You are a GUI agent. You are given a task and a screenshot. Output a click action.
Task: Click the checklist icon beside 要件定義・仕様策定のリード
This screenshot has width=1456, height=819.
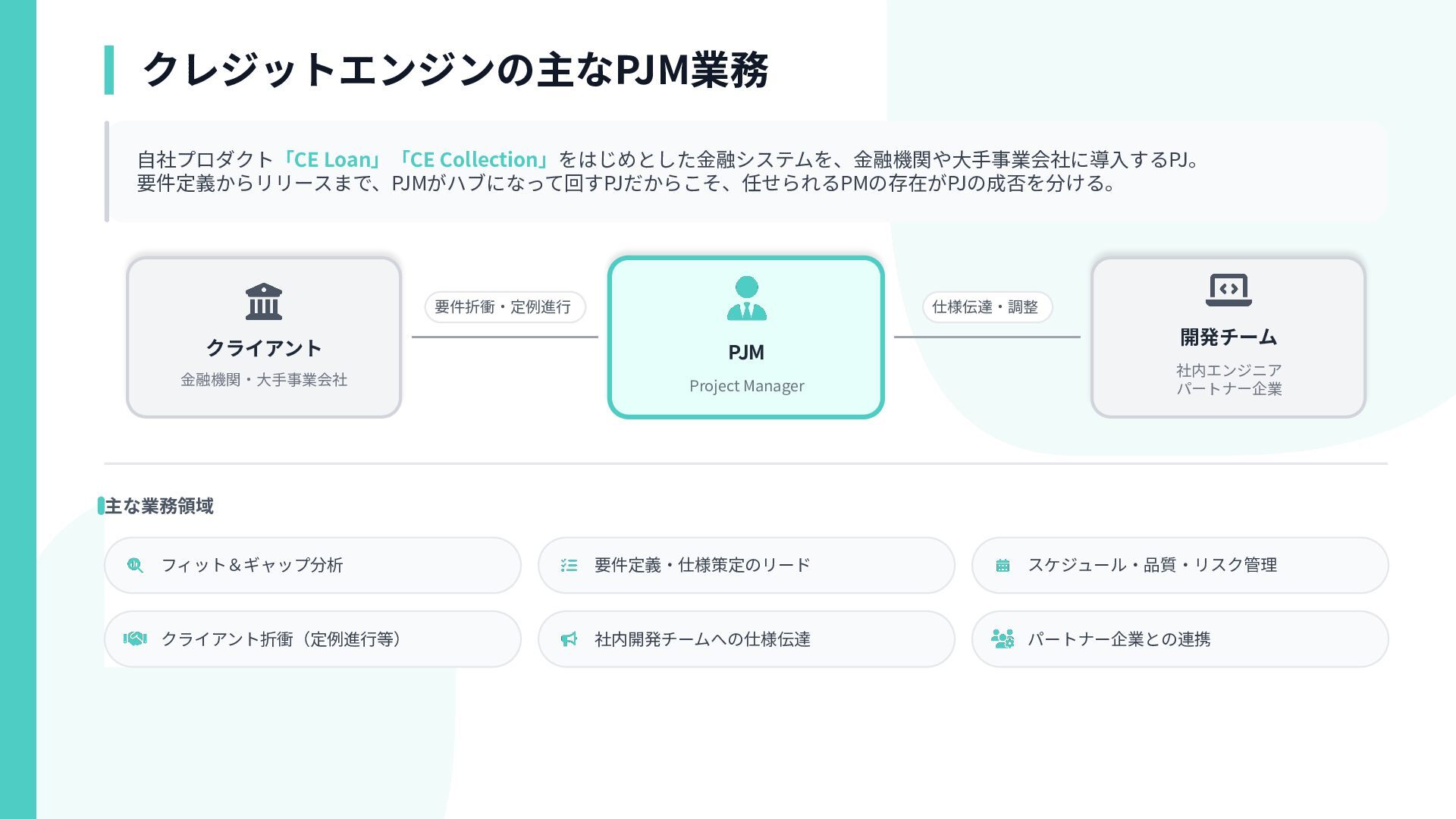click(569, 565)
